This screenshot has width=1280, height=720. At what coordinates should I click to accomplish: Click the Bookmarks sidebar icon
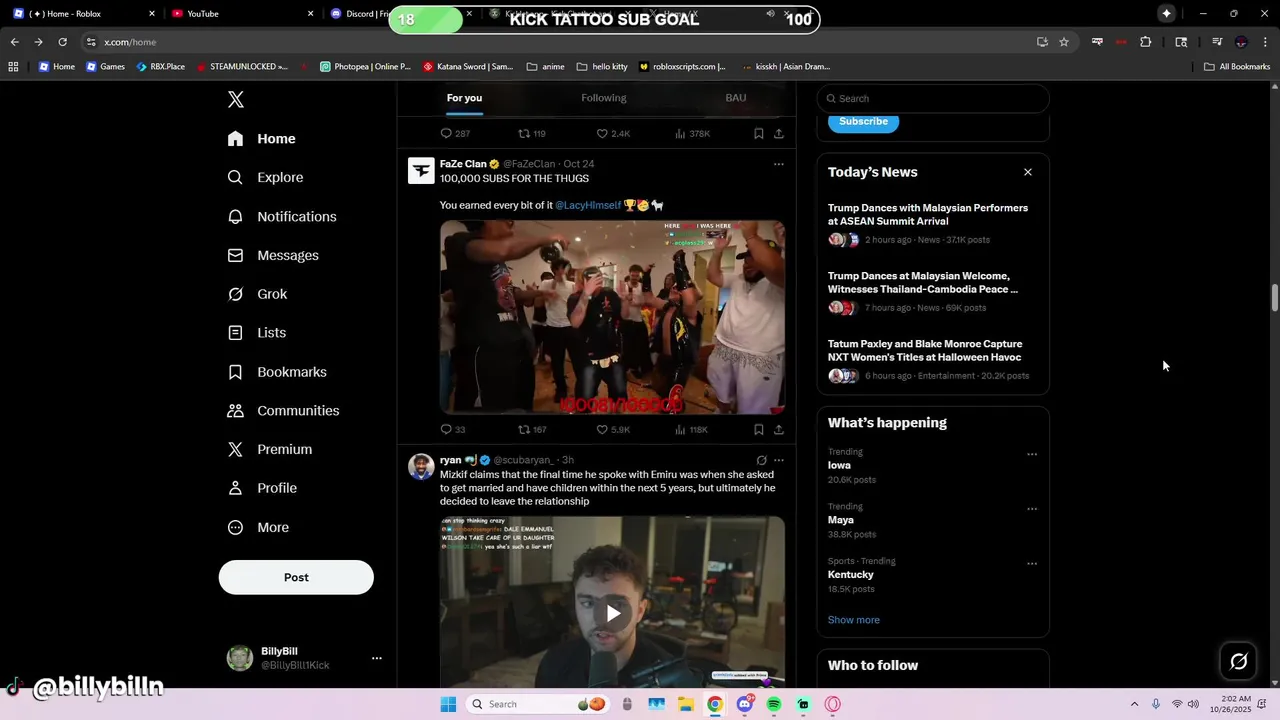coord(235,372)
